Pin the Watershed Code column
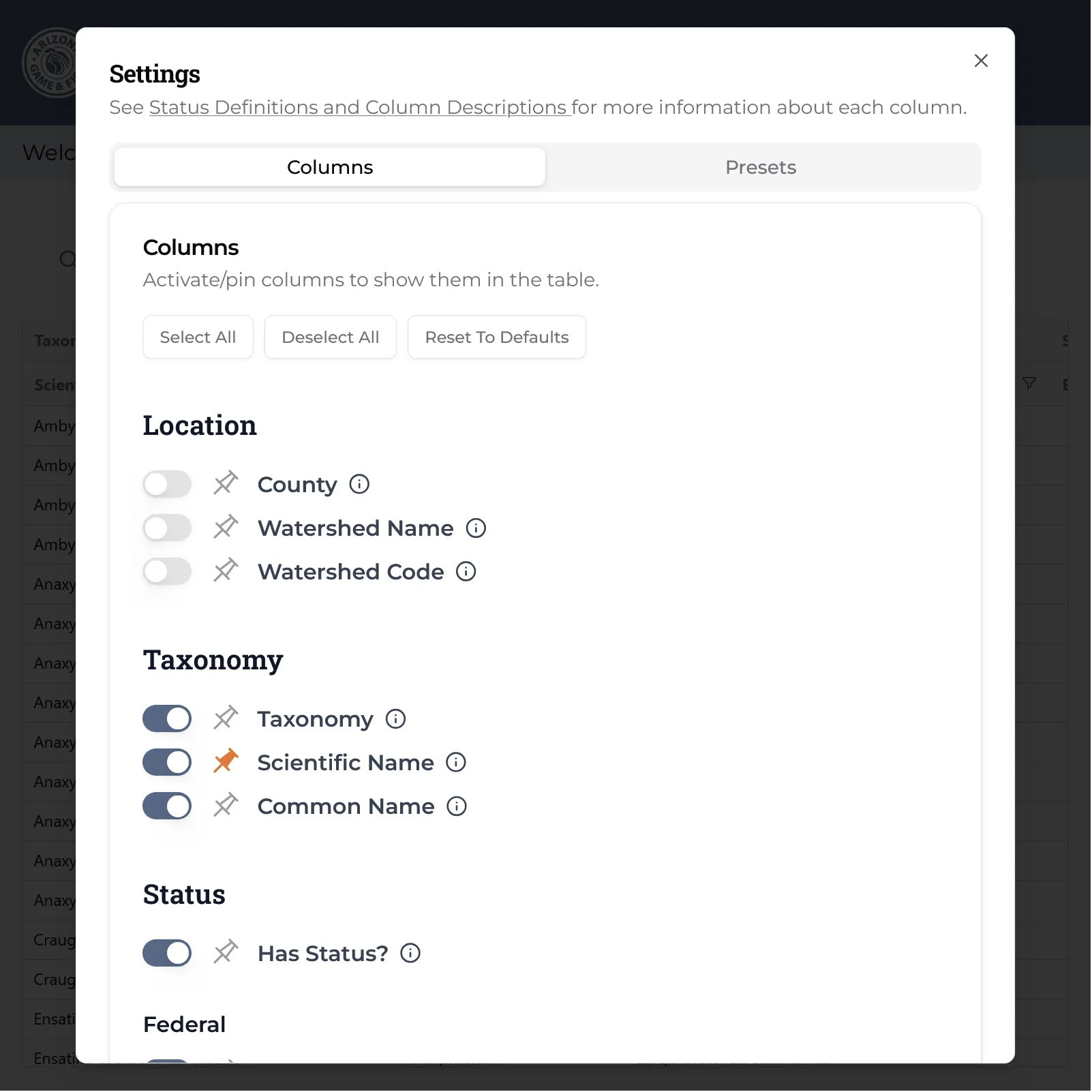Viewport: 1092px width, 1092px height. [x=226, y=571]
